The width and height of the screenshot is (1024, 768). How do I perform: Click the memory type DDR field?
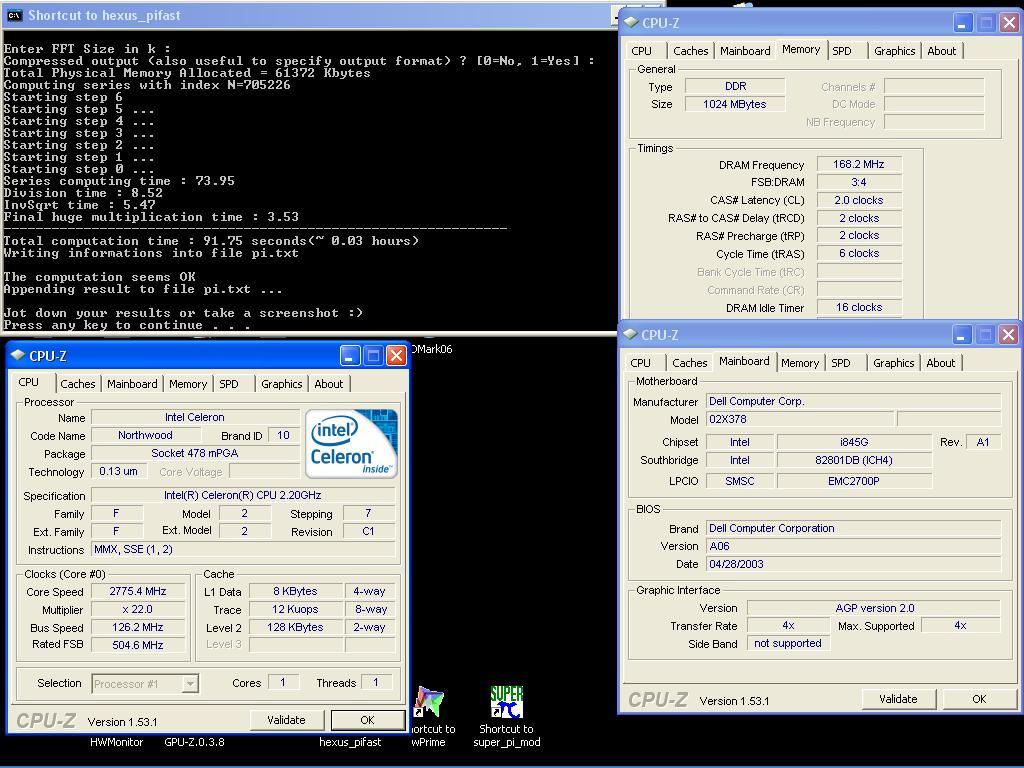click(x=735, y=86)
